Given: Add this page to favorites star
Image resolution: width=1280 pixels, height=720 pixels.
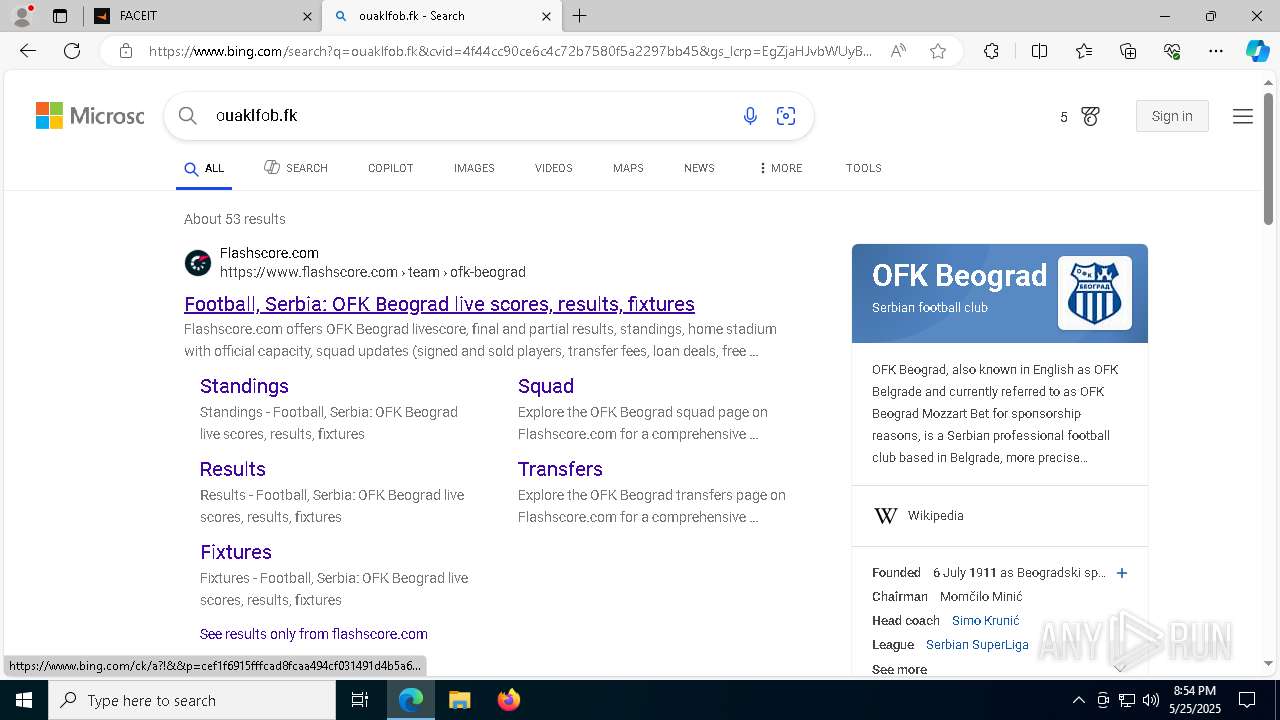Looking at the screenshot, I should coord(938,51).
